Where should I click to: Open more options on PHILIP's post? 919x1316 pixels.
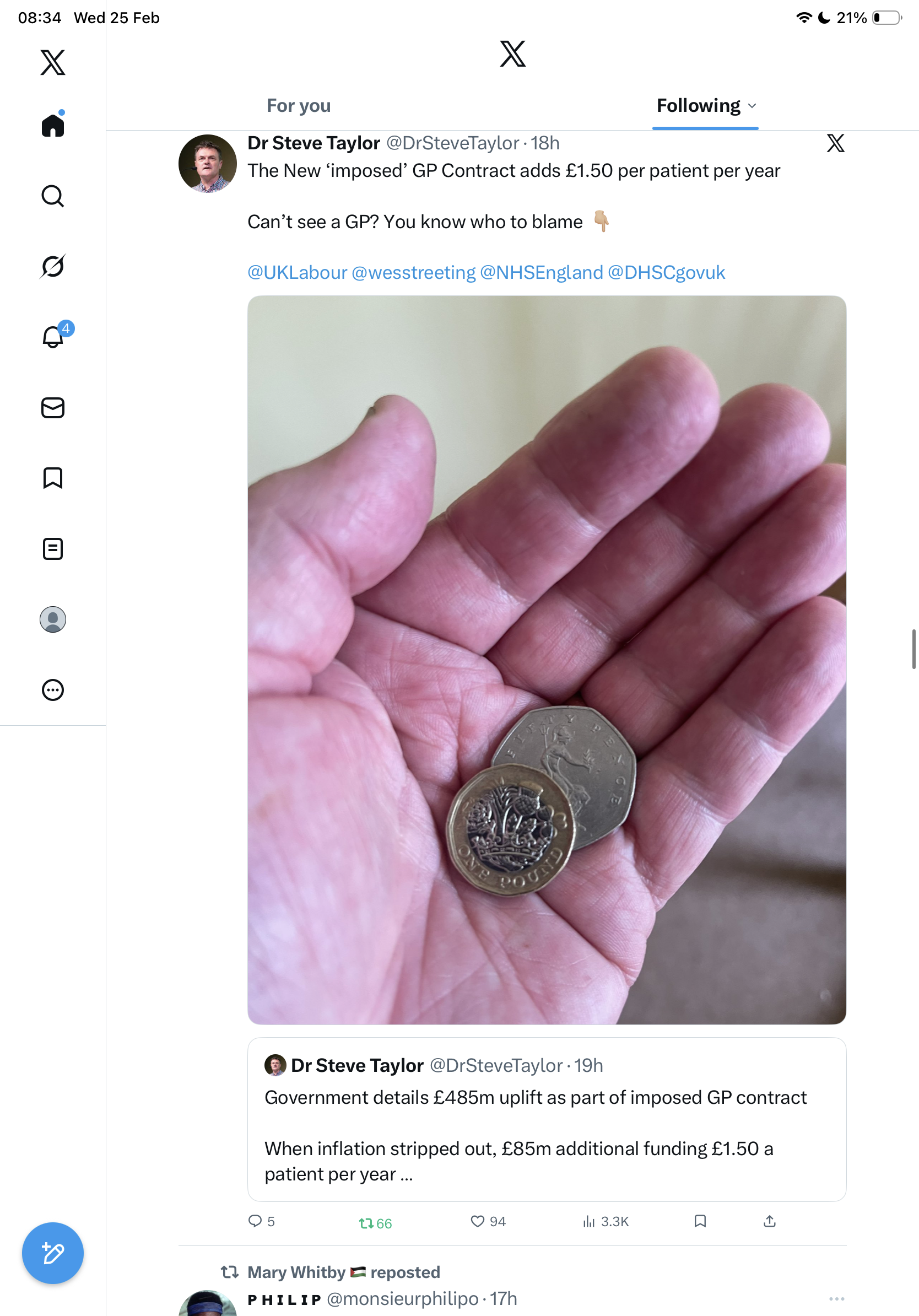[x=836, y=1299]
